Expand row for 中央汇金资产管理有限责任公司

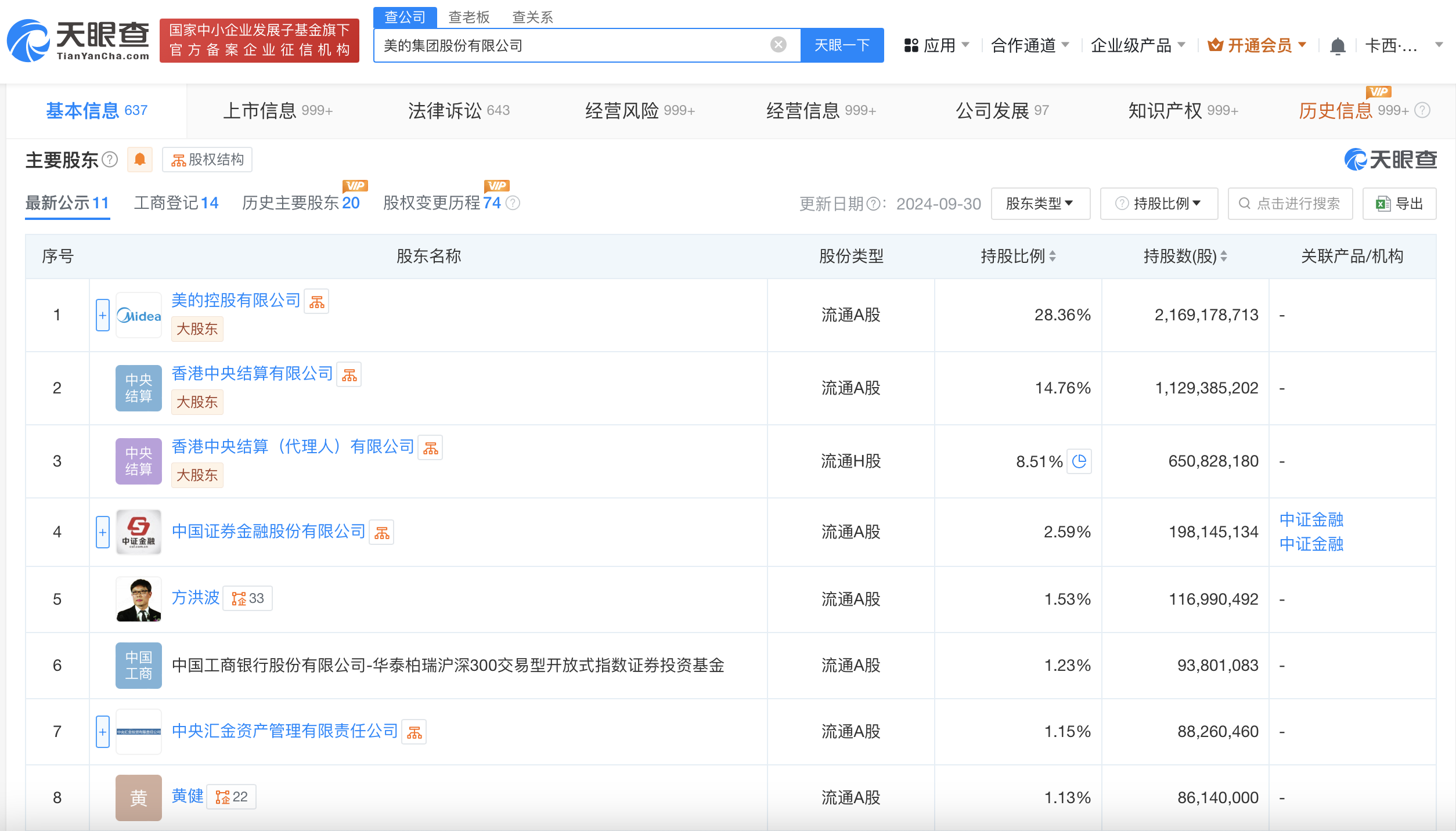(x=102, y=732)
